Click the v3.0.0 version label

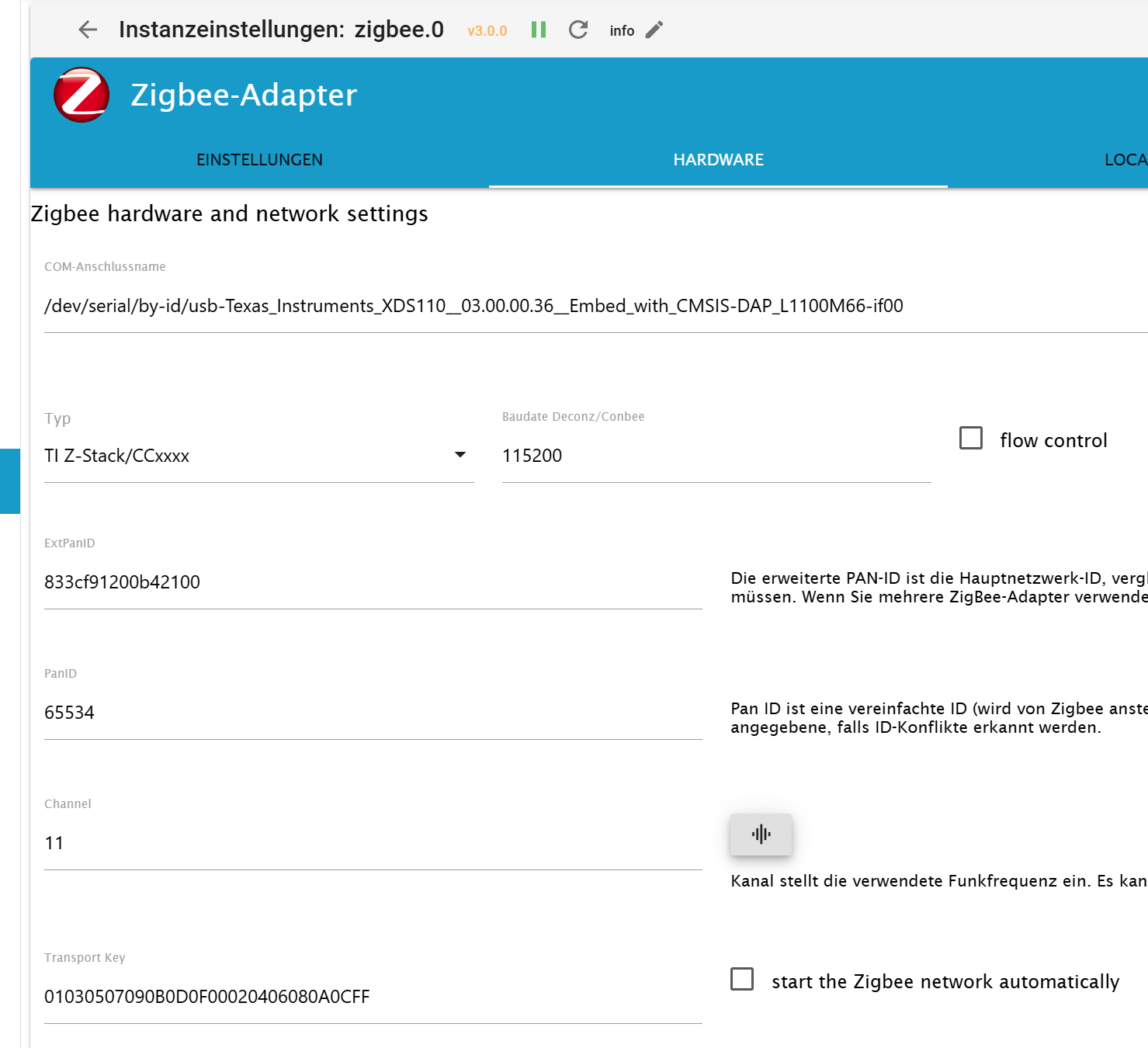pos(487,31)
